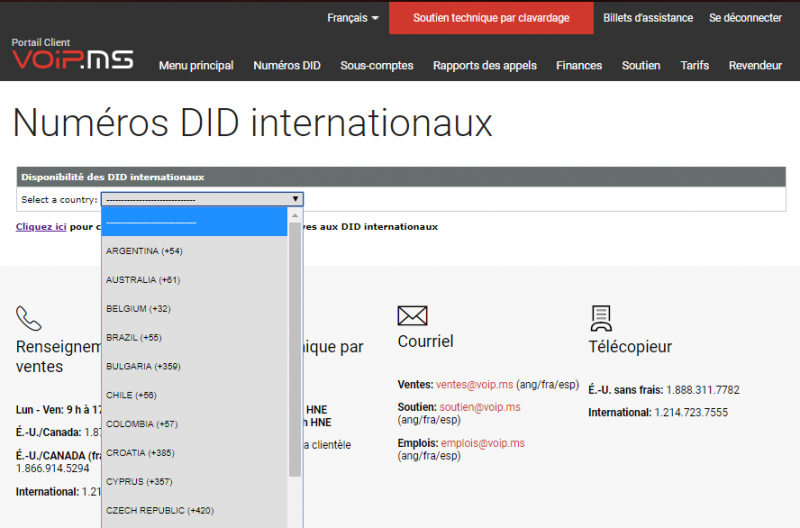Pick BULGARIA (+359) from the list
800x528 pixels.
(194, 366)
